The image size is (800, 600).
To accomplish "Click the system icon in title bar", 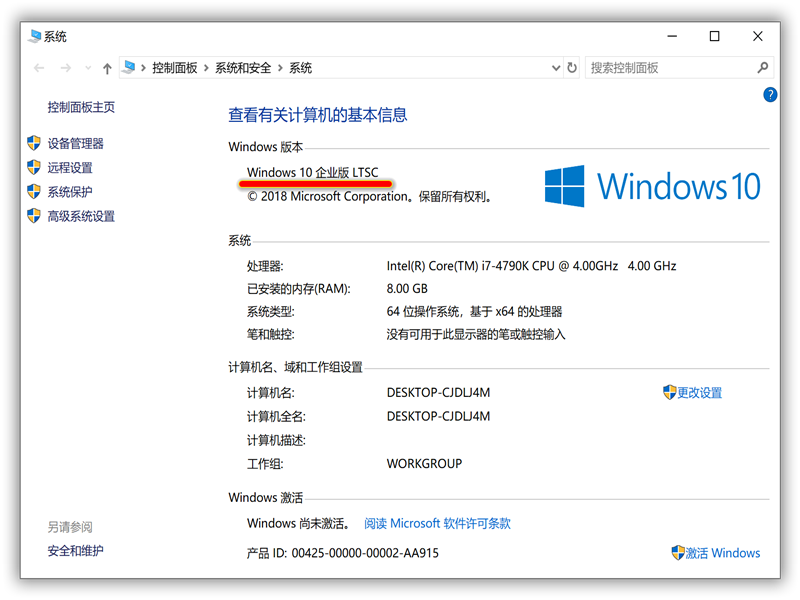I will click(35, 36).
